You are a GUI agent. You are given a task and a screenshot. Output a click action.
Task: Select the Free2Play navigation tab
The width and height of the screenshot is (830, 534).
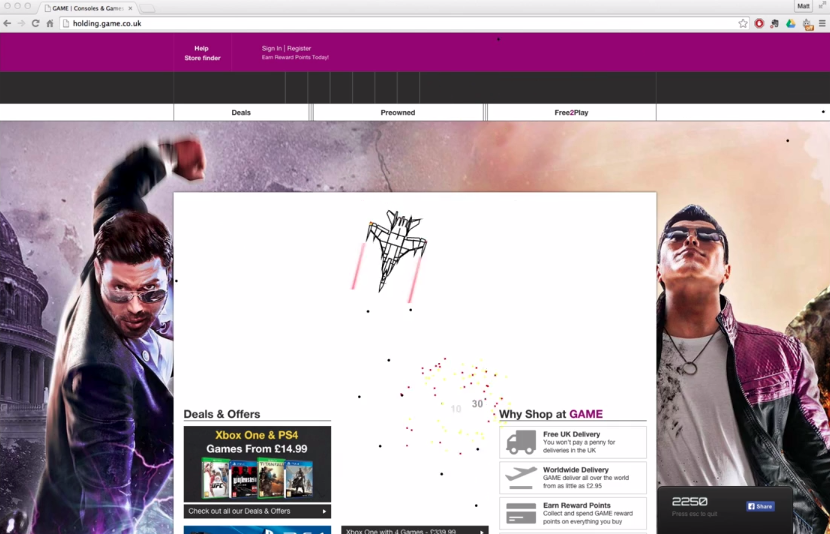pos(571,113)
